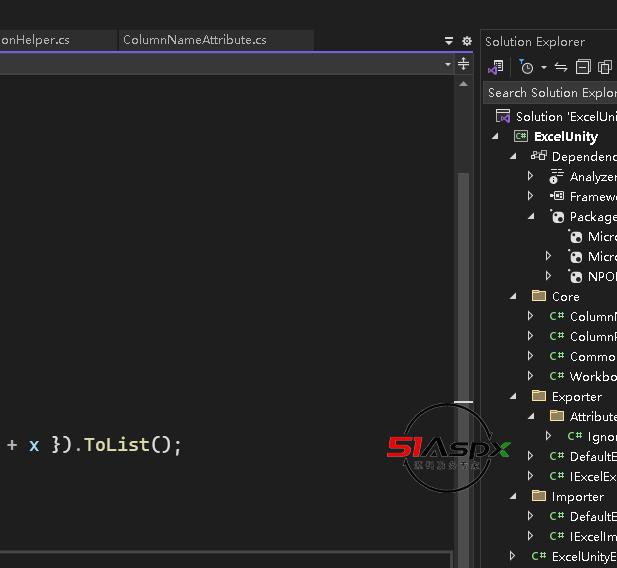Image resolution: width=617 pixels, height=568 pixels.
Task: Expand the Analyzers node
Action: point(530,176)
